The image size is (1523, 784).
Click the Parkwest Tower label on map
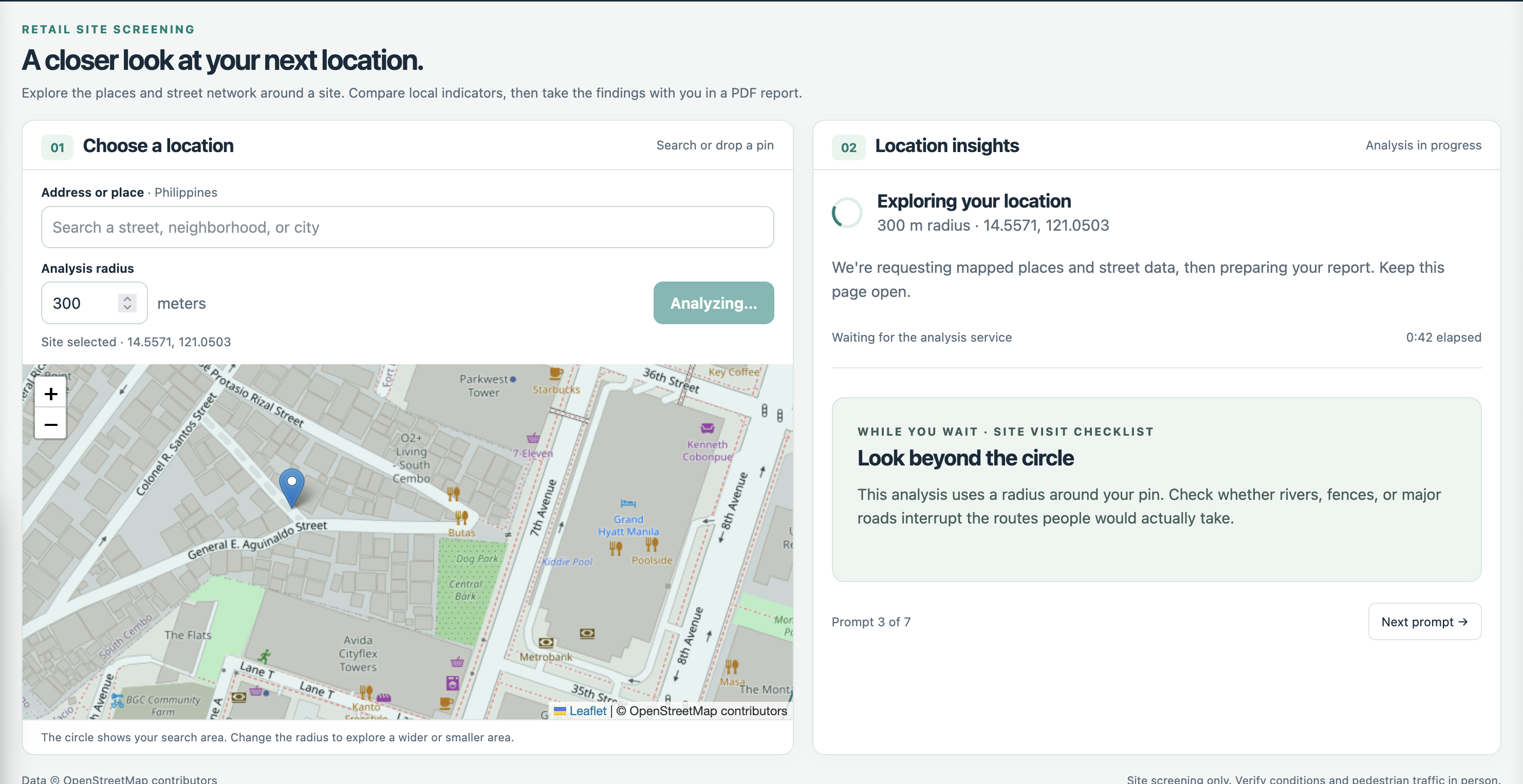(484, 385)
